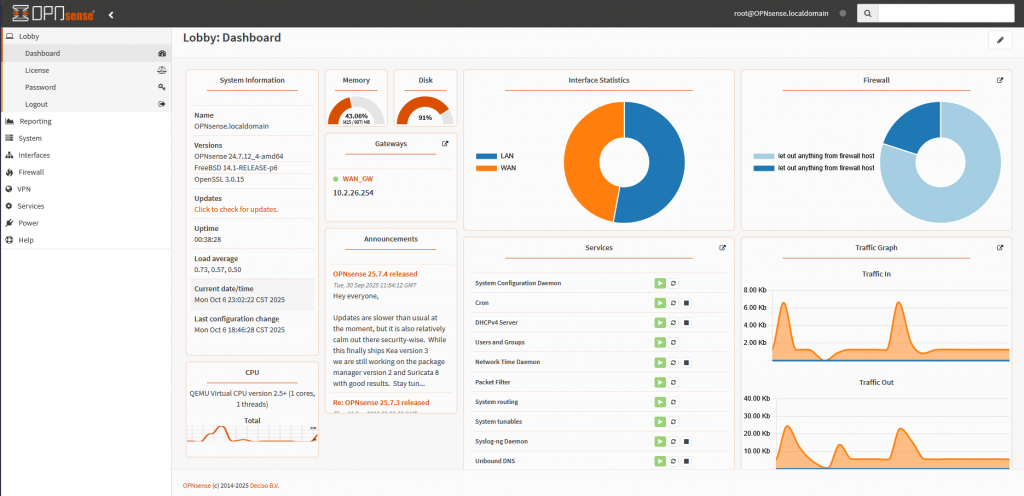Open 'OPNsense 25.7.4 released' announcement

point(375,274)
